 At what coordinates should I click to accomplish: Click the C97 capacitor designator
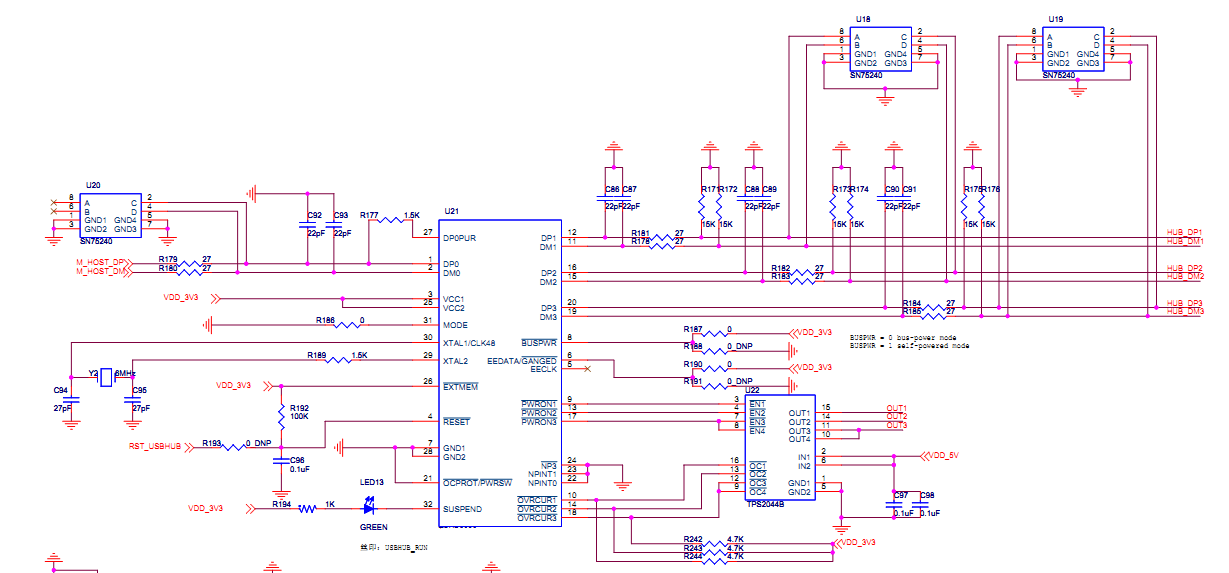point(901,495)
